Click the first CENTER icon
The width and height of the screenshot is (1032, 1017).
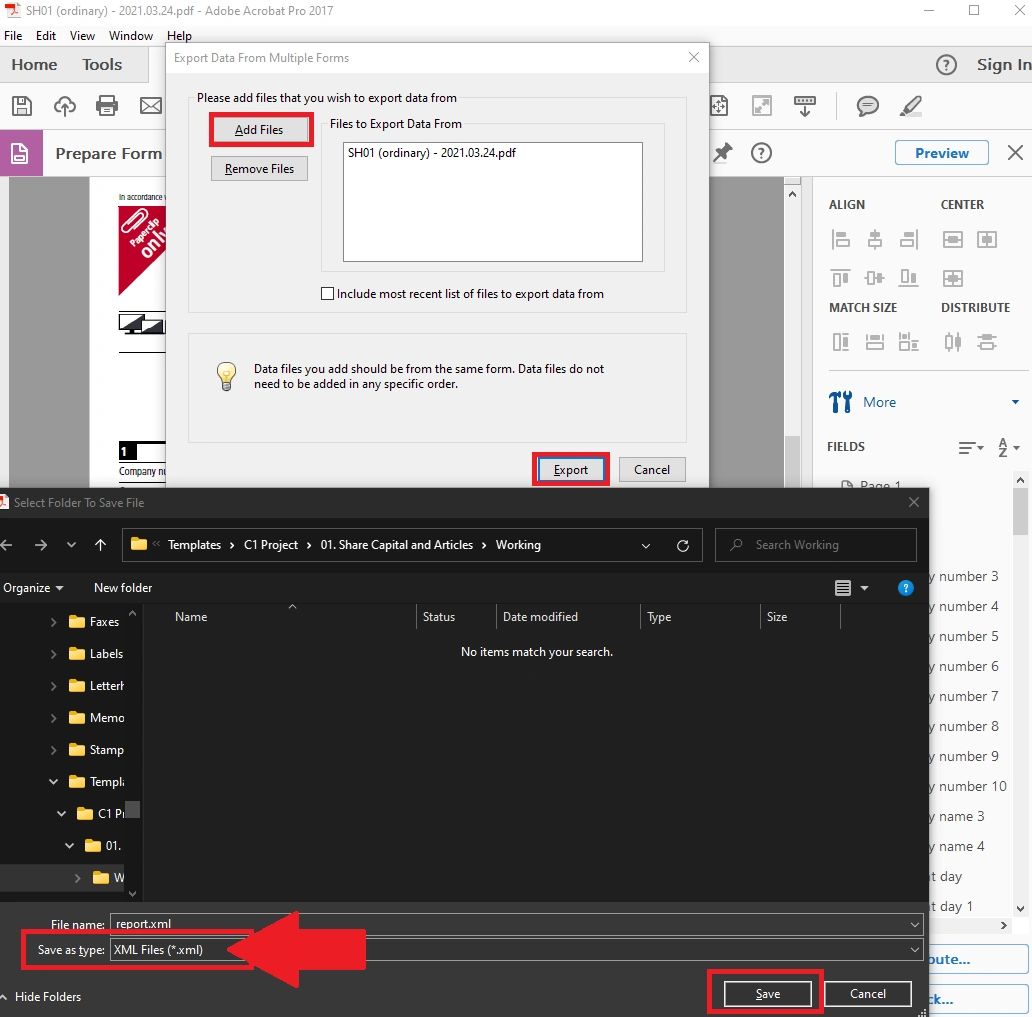tap(952, 240)
